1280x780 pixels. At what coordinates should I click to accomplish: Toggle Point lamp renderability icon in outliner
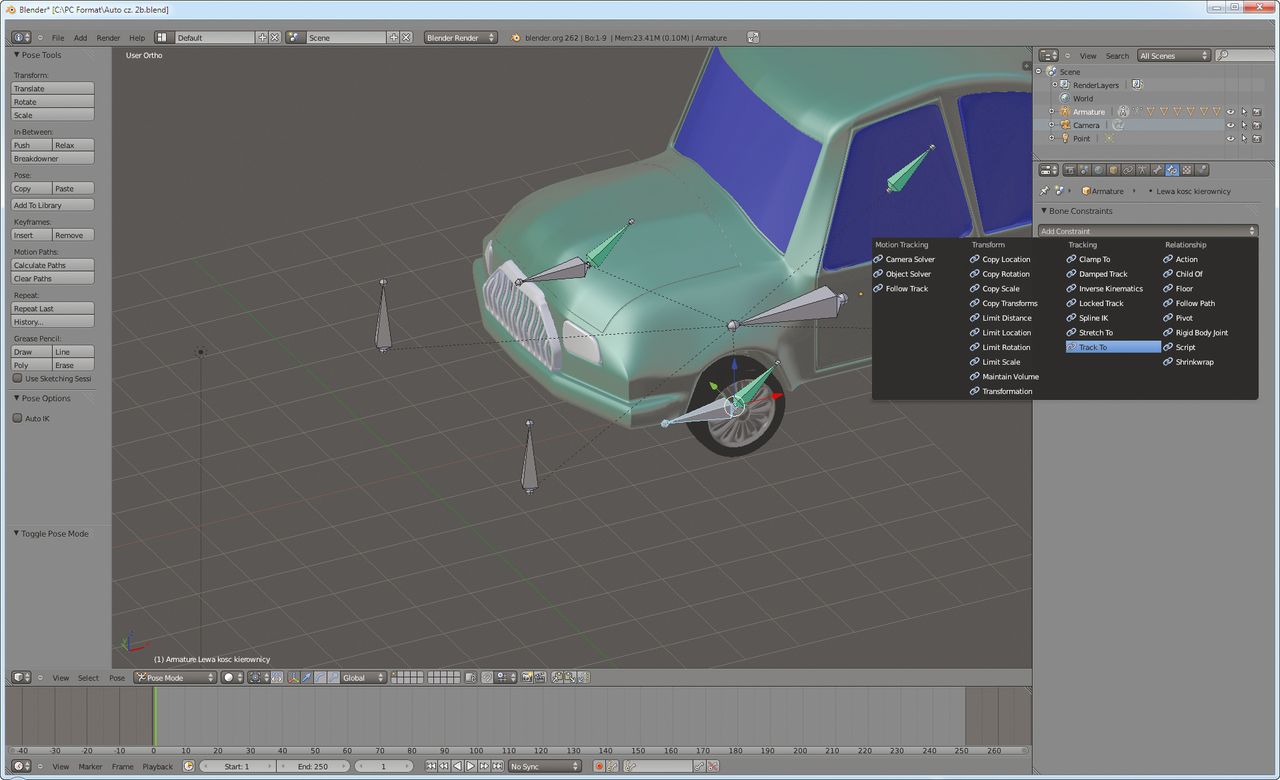point(1256,138)
